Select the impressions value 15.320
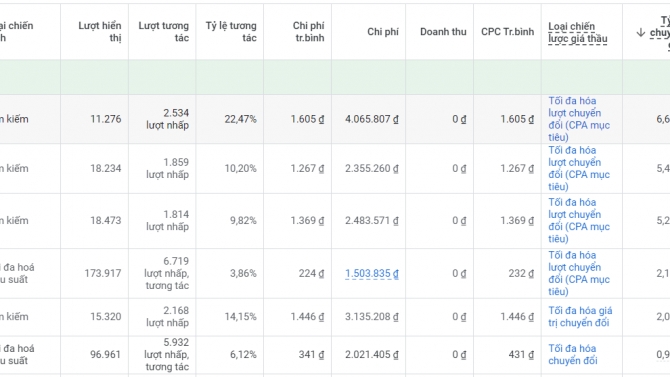Screen dimensions: 670x377 [106, 317]
